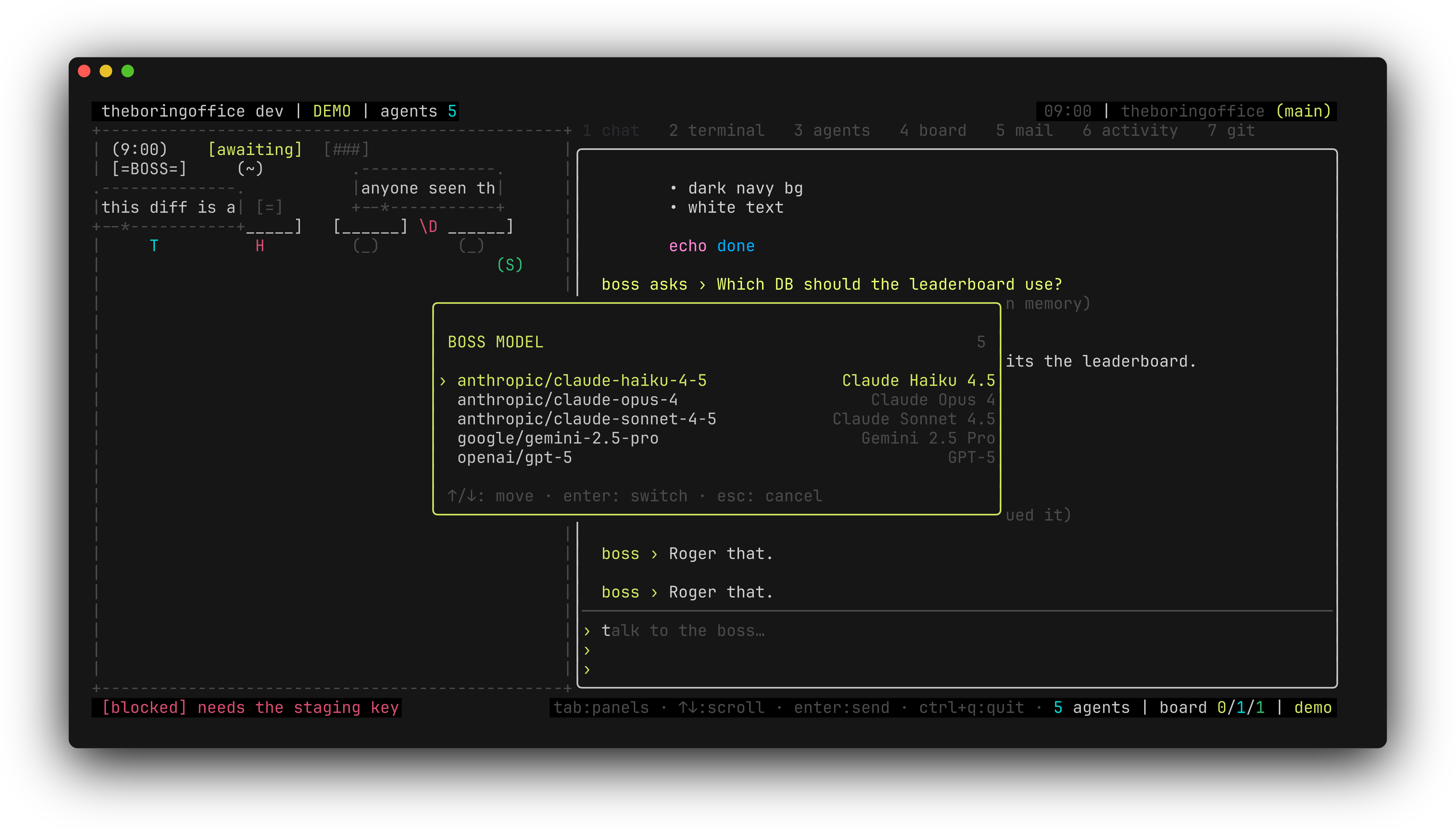
Task: Click the DEMO label in header
Action: [x=332, y=111]
